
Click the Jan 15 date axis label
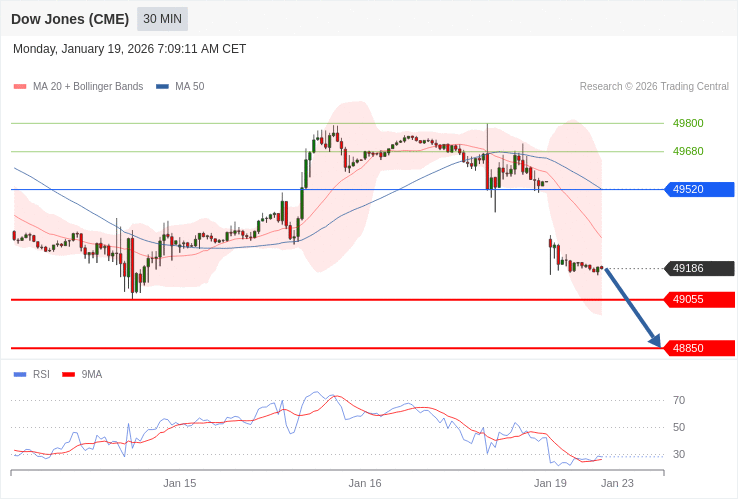point(180,483)
